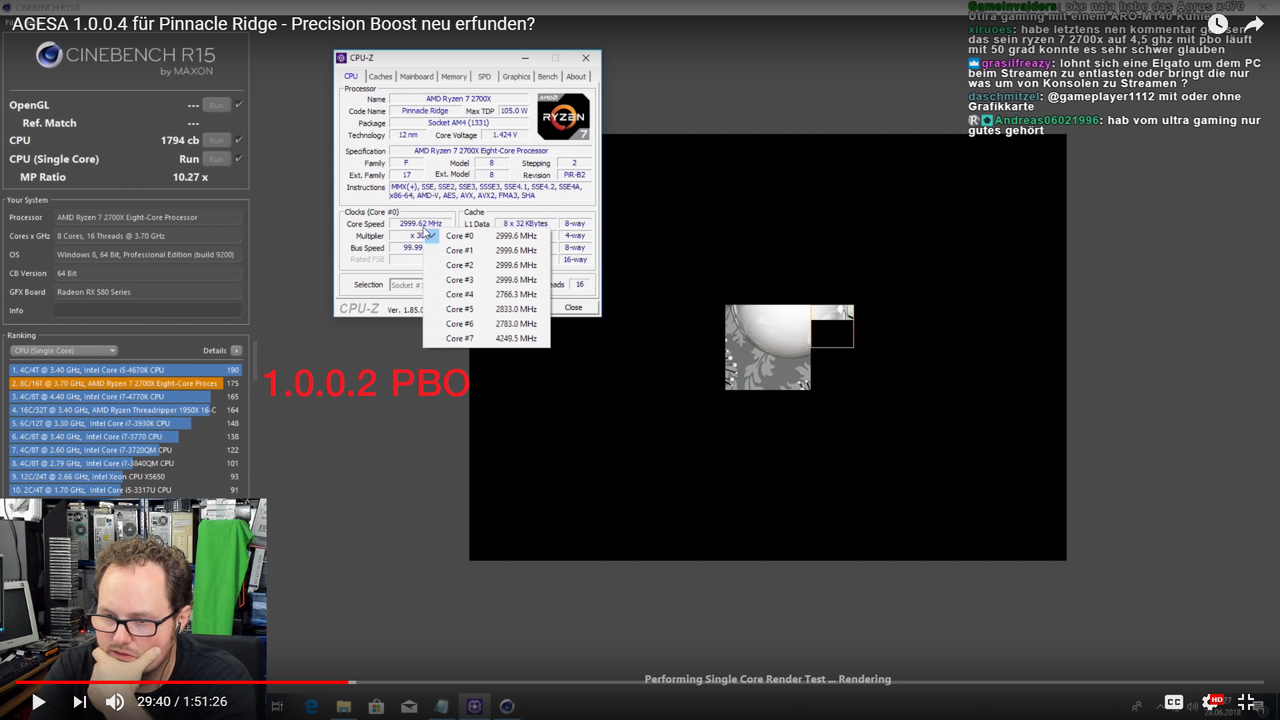The width and height of the screenshot is (1280, 720).
Task: Open the Caches tab in CPU-Z
Action: (x=380, y=76)
